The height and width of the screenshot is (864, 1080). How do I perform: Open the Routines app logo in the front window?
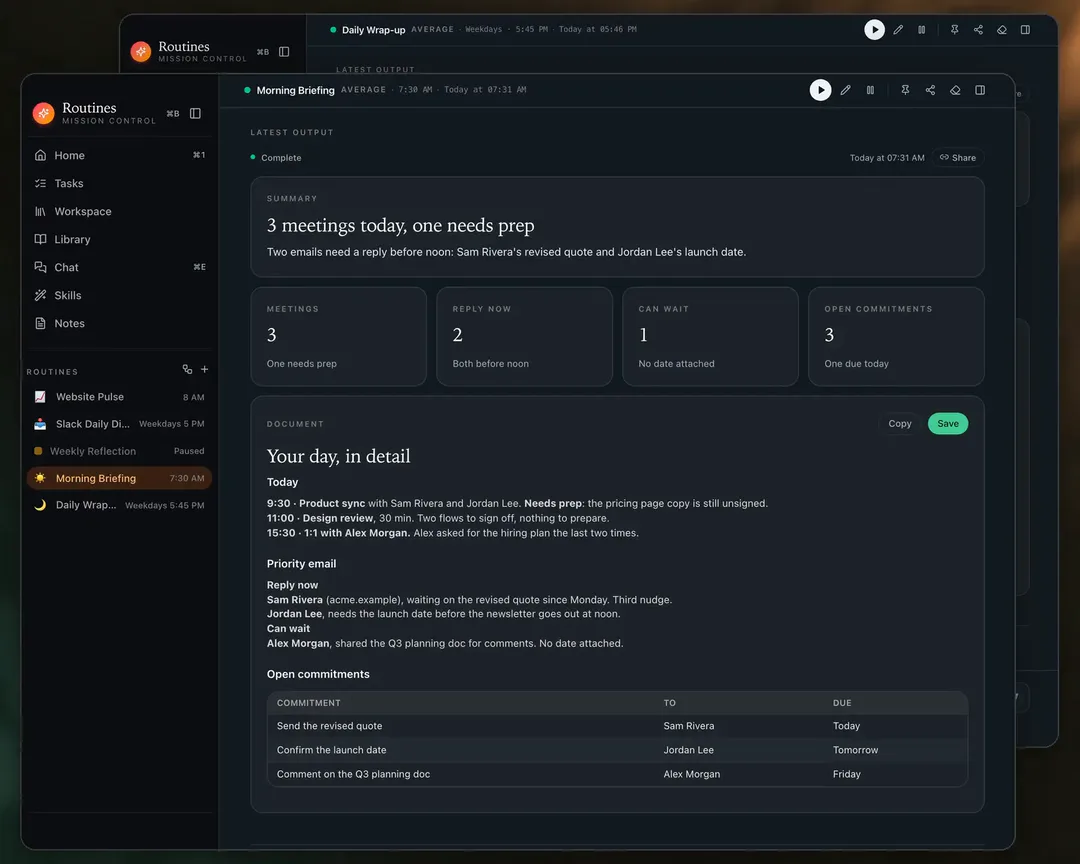point(43,113)
